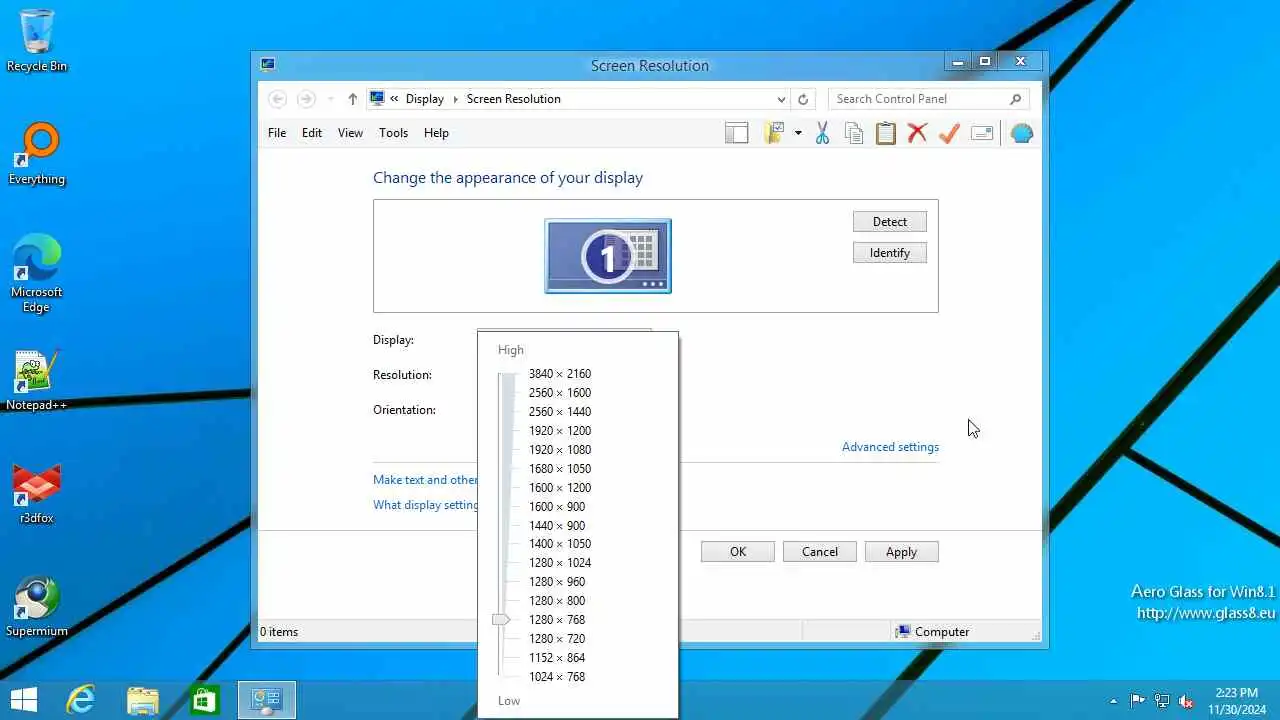This screenshot has width=1280, height=720.
Task: Select 1920 × 1200 resolution
Action: [560, 431]
